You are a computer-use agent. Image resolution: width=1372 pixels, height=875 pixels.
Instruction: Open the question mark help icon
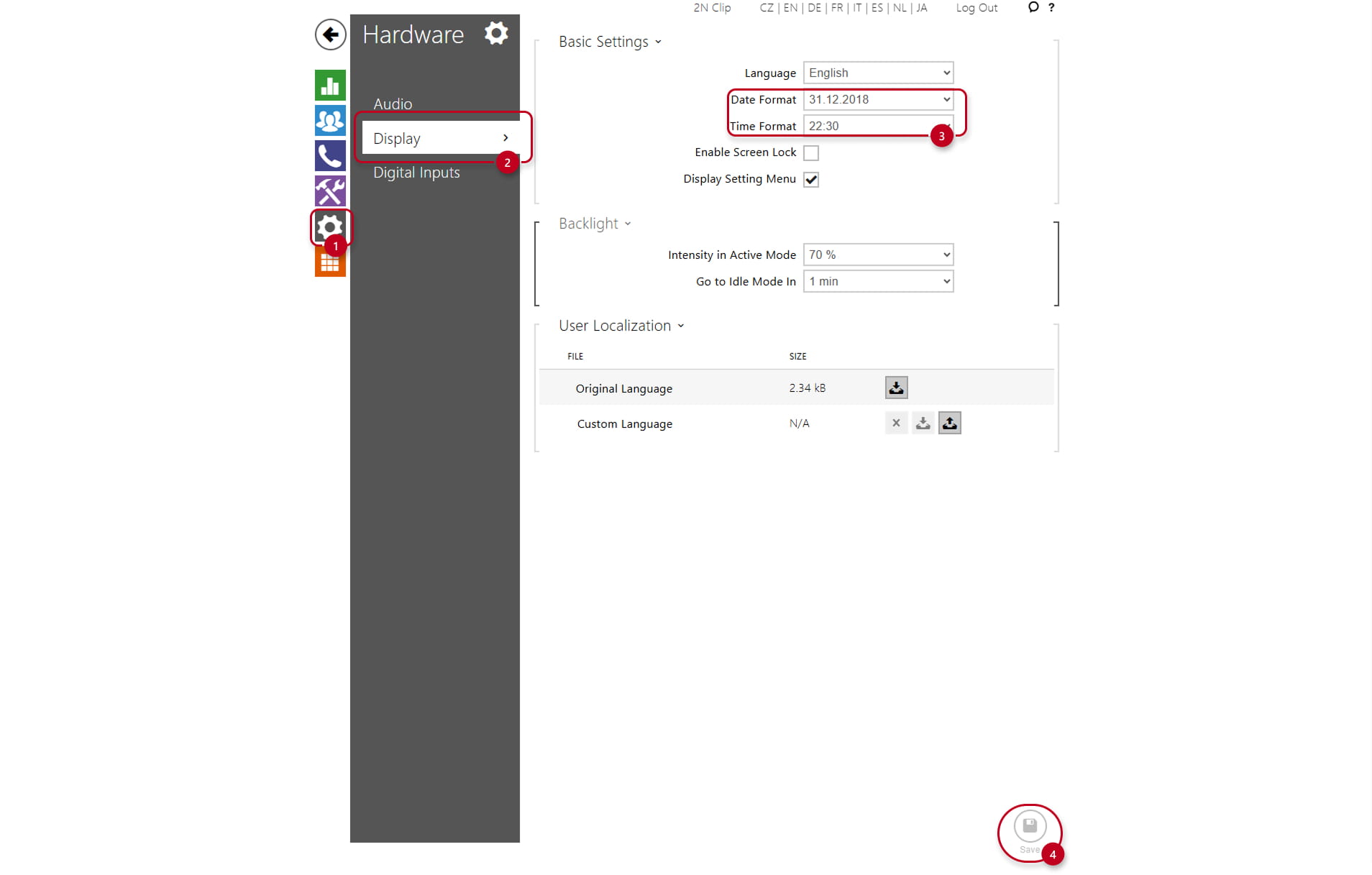click(1051, 7)
